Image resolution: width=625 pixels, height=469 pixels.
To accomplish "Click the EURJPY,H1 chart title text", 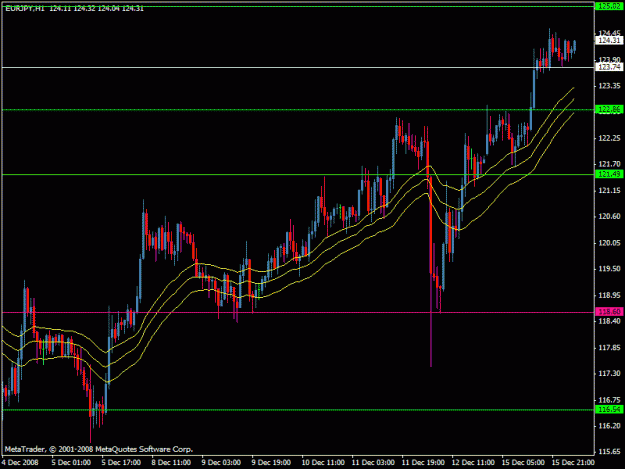I will [25, 8].
